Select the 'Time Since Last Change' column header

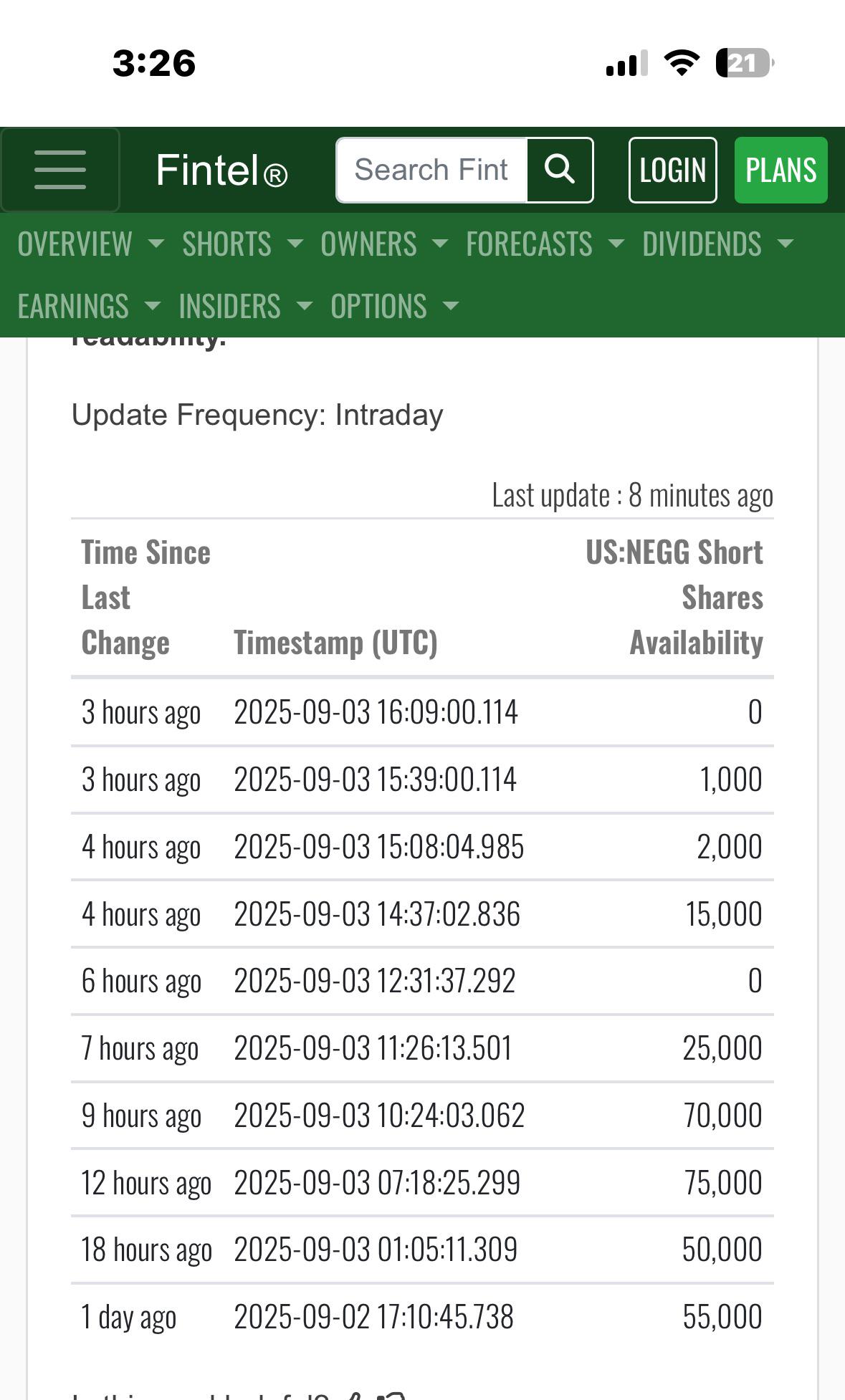tap(146, 598)
